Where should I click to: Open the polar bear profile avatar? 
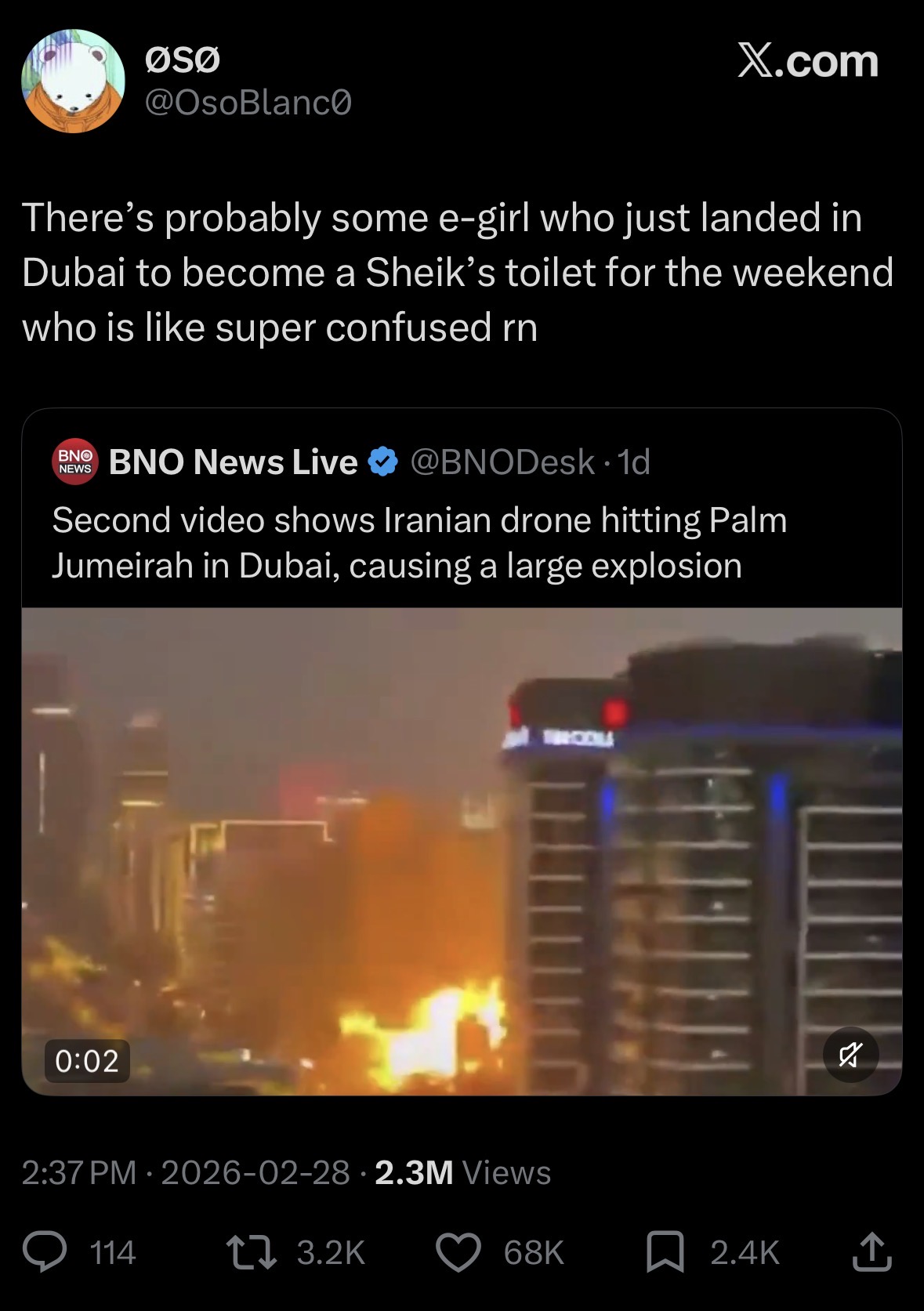pyautogui.click(x=74, y=81)
